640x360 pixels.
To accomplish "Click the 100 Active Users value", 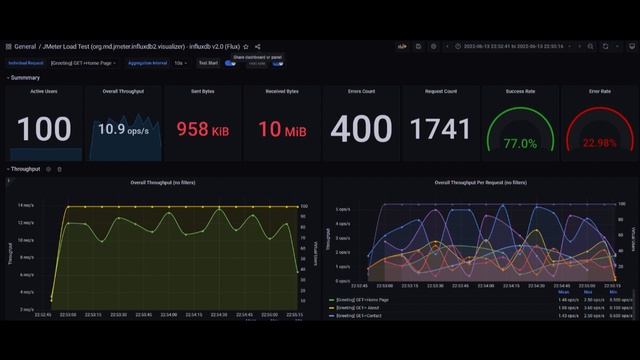I will (x=44, y=129).
